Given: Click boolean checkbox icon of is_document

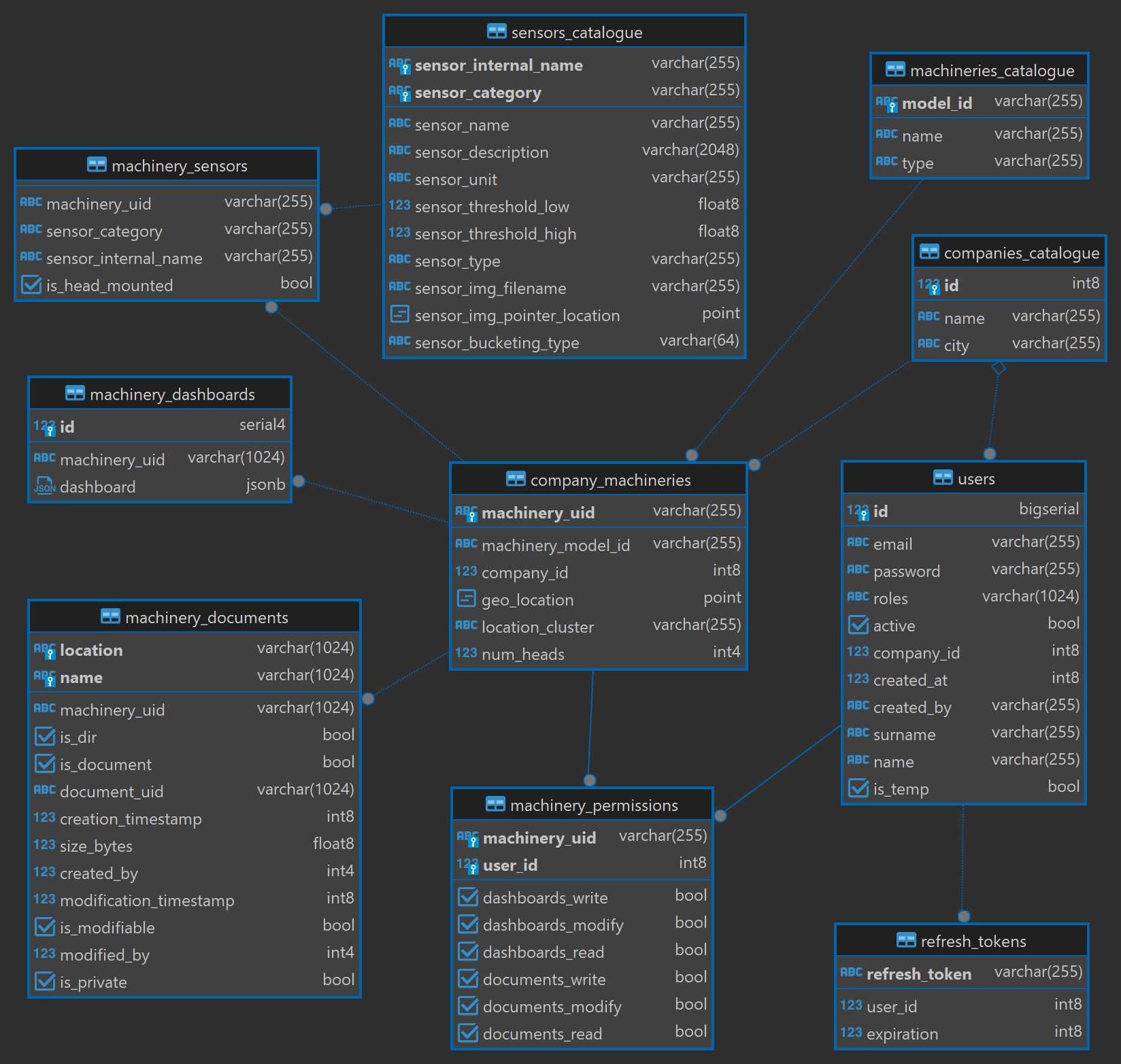Looking at the screenshot, I should tap(45, 763).
